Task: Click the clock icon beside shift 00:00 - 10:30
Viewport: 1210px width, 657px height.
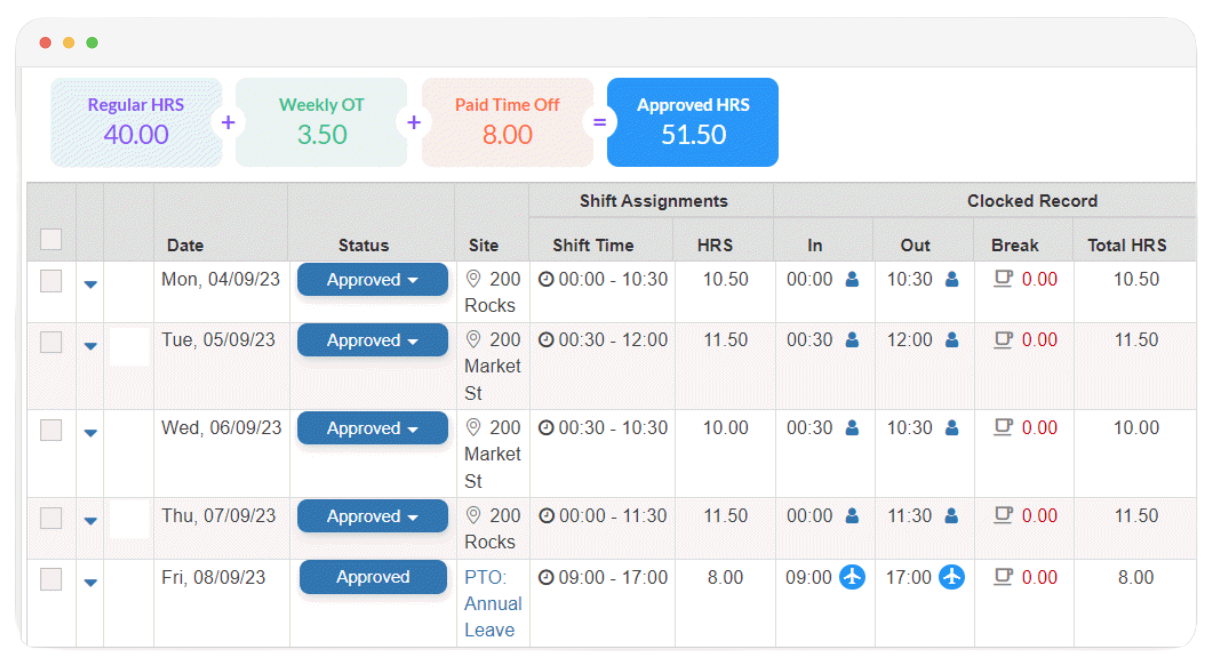Action: pos(546,280)
